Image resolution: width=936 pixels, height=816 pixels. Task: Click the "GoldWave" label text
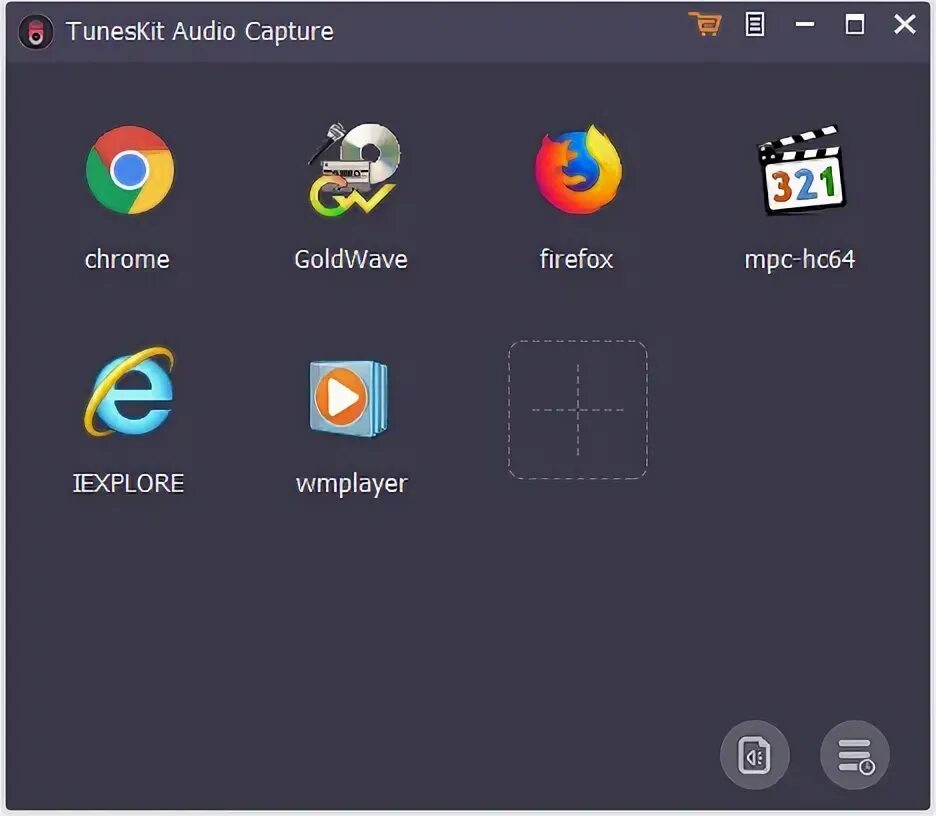(351, 260)
